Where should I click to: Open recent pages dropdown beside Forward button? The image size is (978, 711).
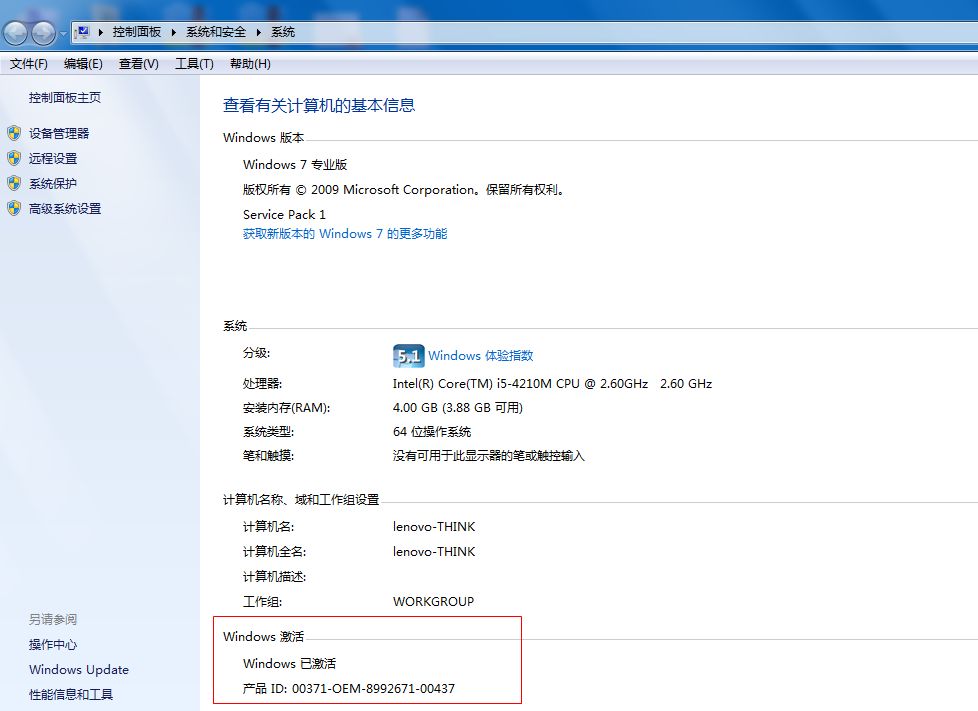(x=64, y=34)
